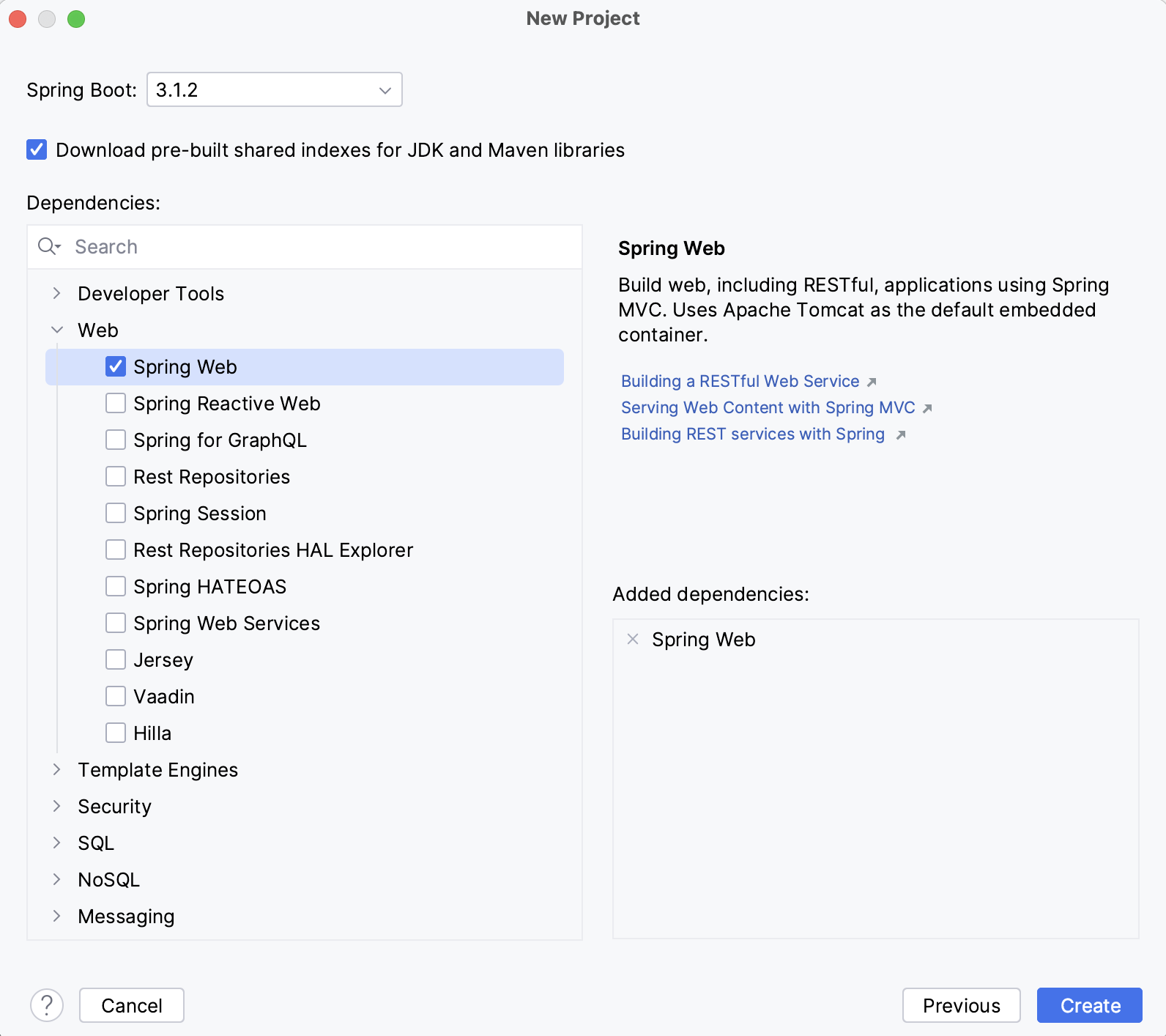This screenshot has height=1036, width=1166.
Task: Click into the dependencies Search field
Action: click(322, 246)
